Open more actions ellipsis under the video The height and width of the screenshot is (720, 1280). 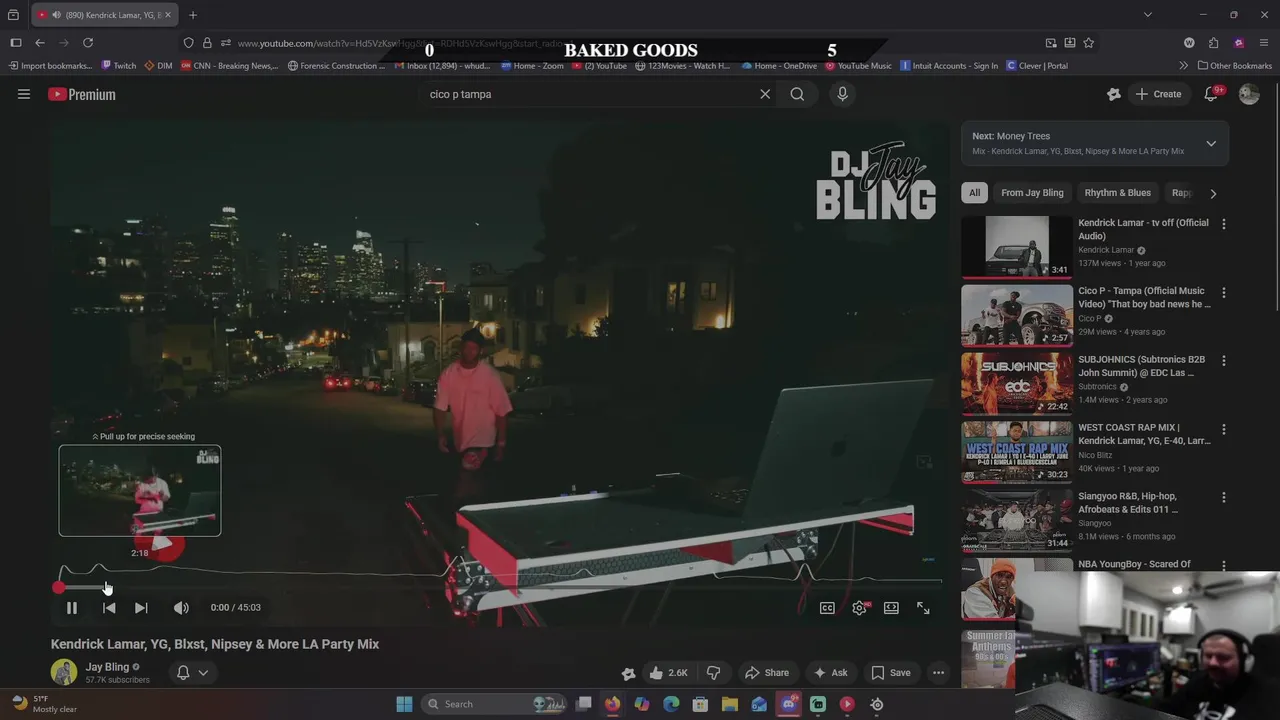[x=938, y=673]
